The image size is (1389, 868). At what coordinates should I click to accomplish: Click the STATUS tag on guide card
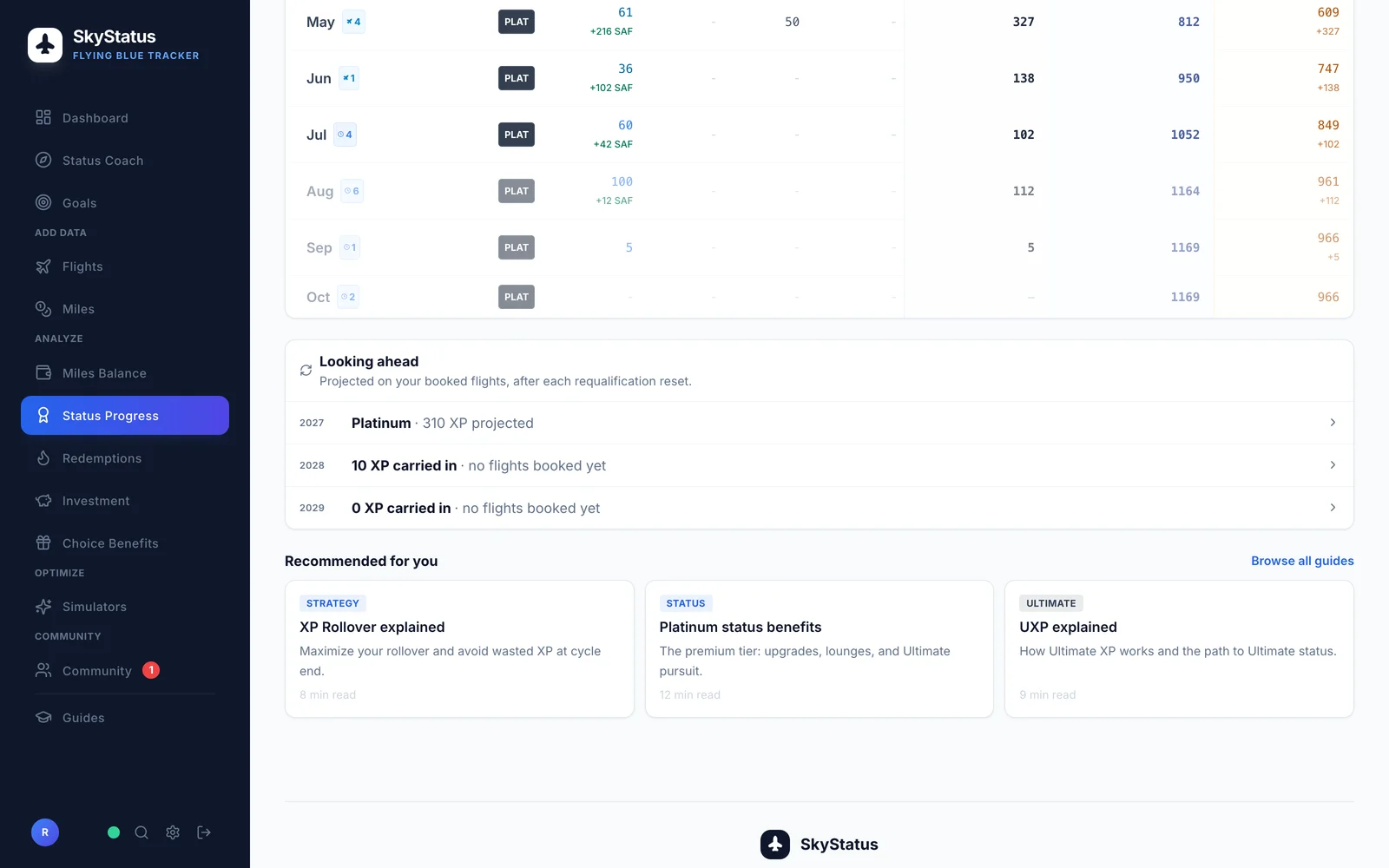686,603
